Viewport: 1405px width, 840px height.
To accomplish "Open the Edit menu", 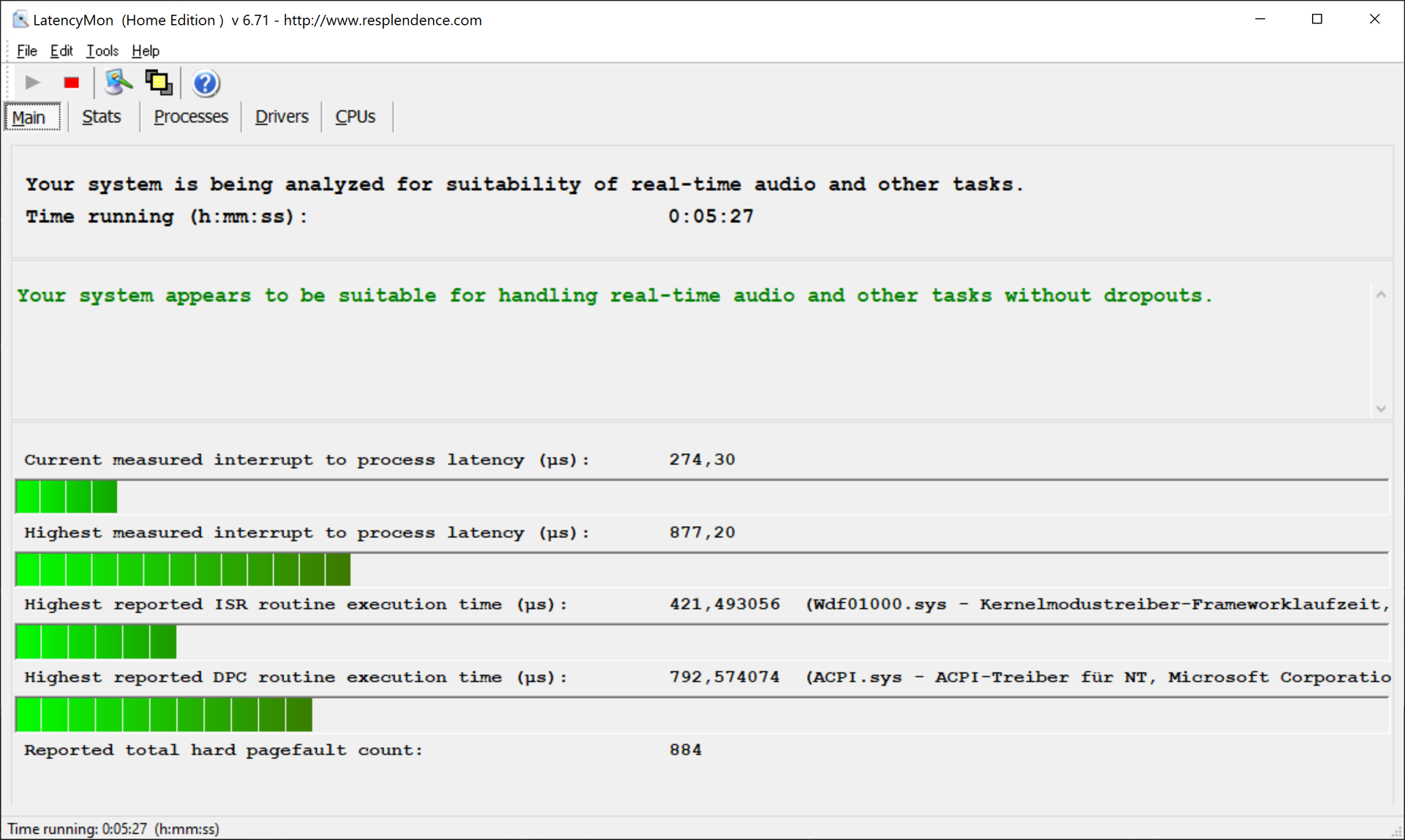I will pos(61,51).
